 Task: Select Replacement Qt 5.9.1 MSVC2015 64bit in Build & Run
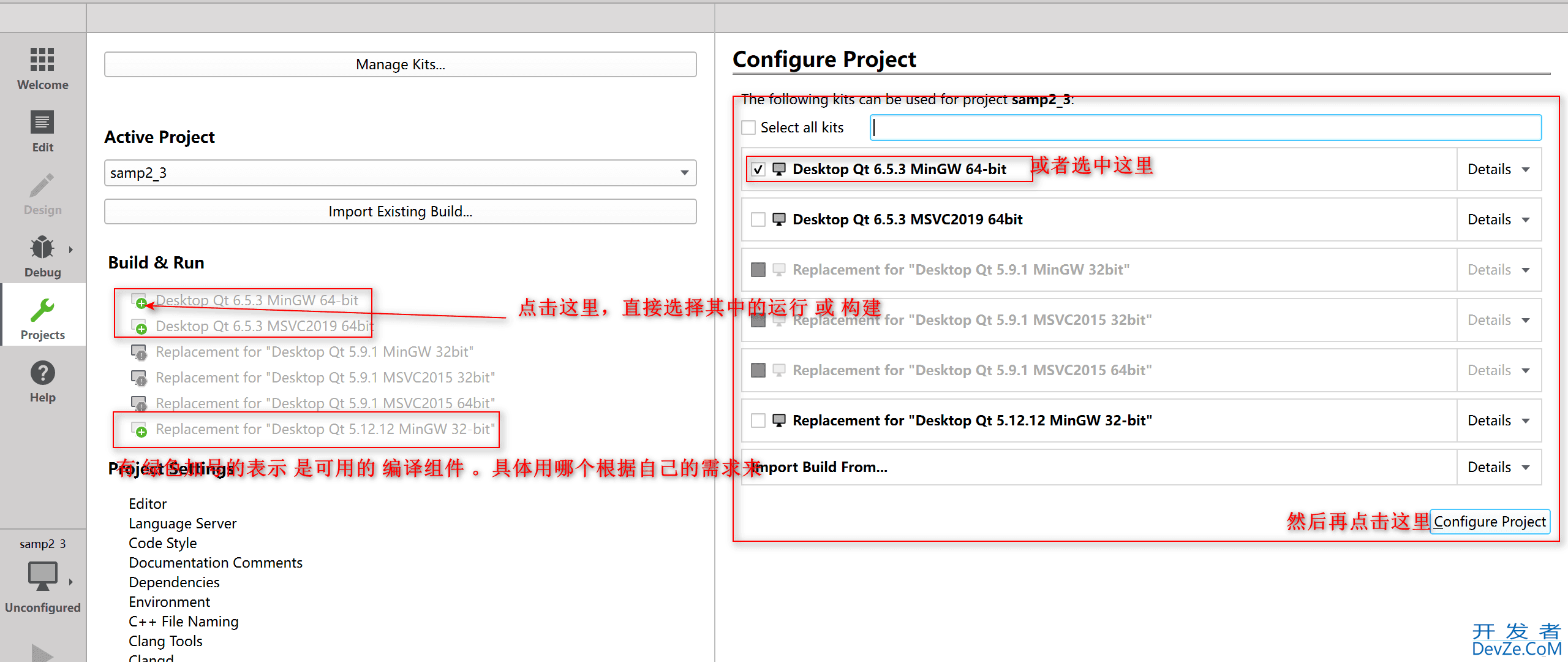325,403
